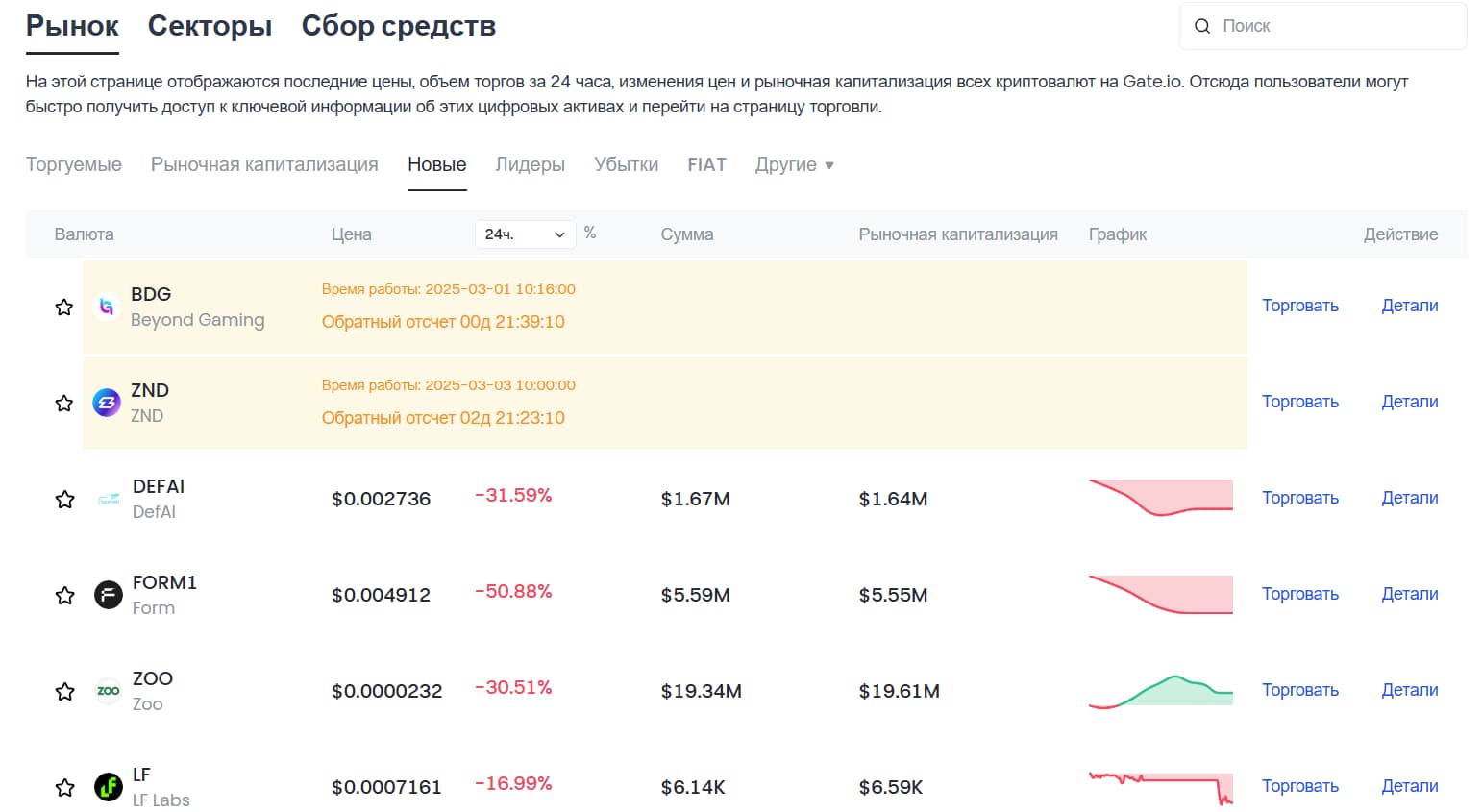This screenshot has height=812, width=1482.
Task: Click Торговать in the ZOO row
Action: tap(1300, 690)
